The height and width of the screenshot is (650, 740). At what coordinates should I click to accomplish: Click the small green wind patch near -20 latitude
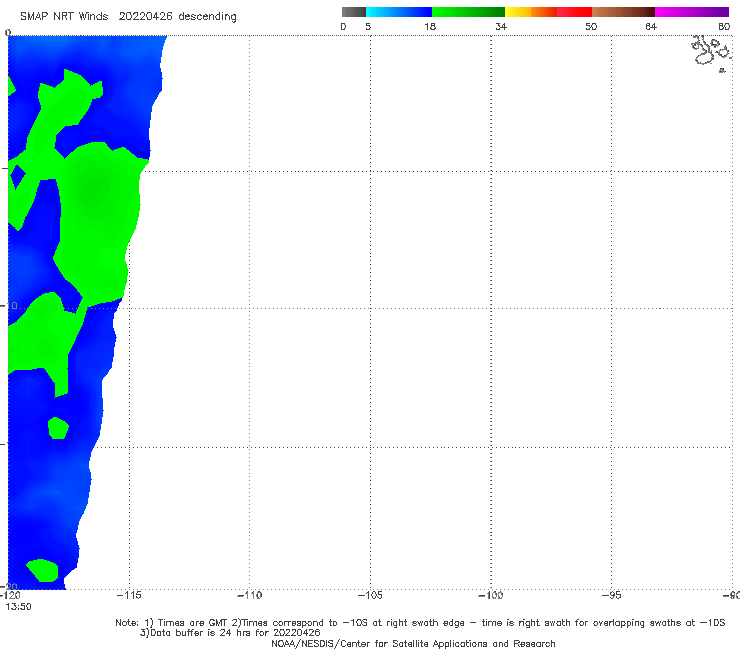pos(43,570)
